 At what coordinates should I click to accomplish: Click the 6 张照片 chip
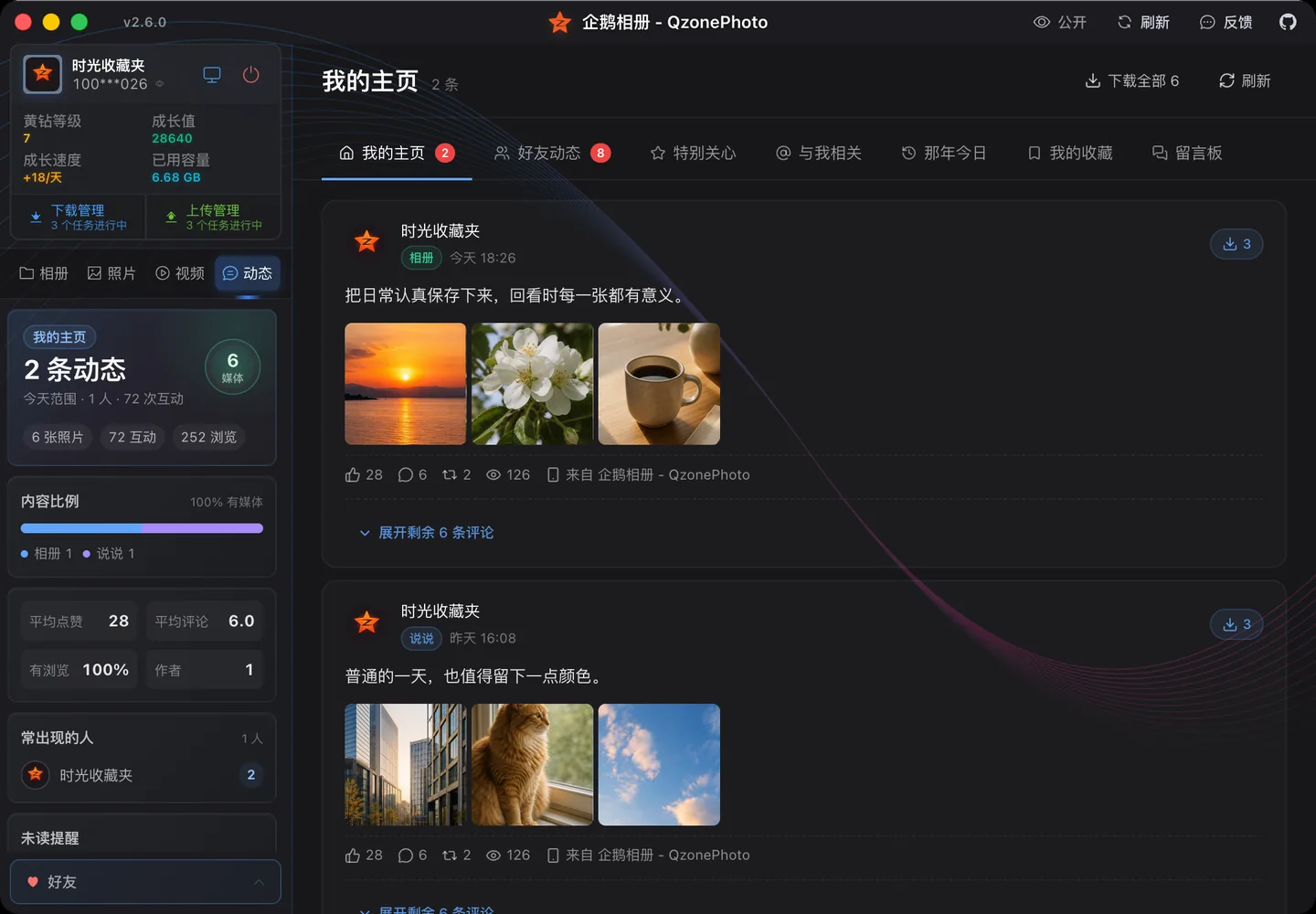pyautogui.click(x=58, y=437)
